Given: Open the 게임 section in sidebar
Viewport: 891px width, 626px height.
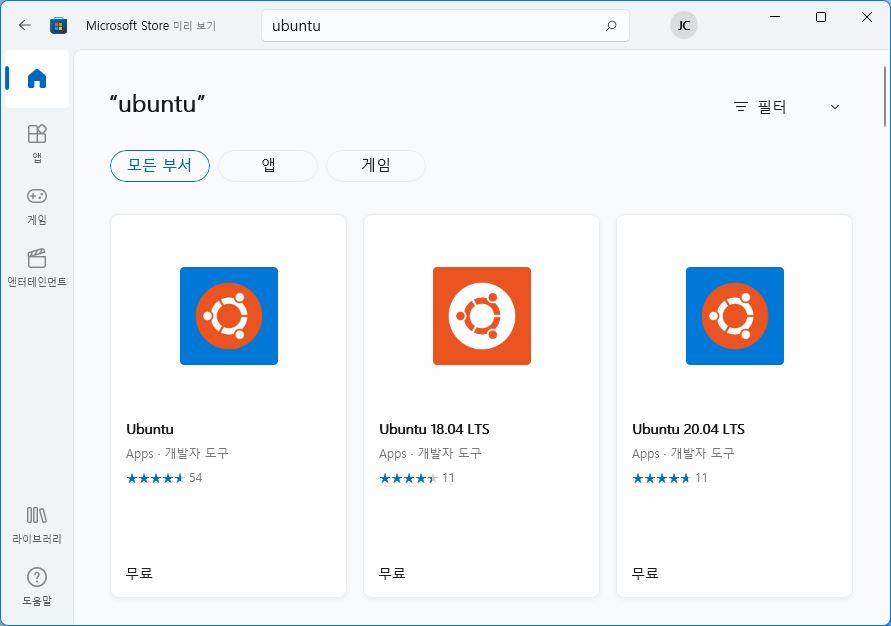Looking at the screenshot, I should coord(37,207).
